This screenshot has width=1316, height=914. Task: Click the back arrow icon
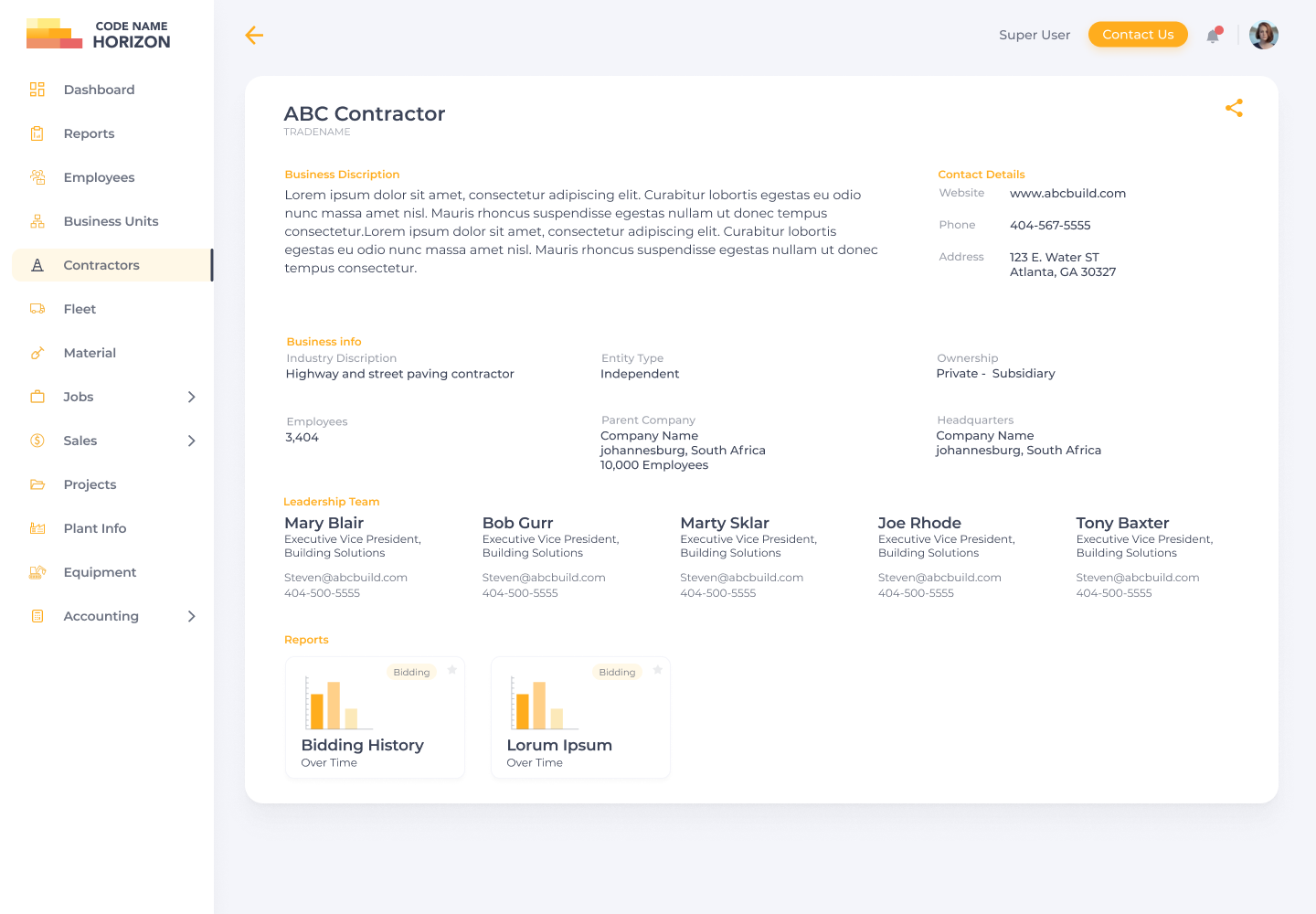click(254, 36)
